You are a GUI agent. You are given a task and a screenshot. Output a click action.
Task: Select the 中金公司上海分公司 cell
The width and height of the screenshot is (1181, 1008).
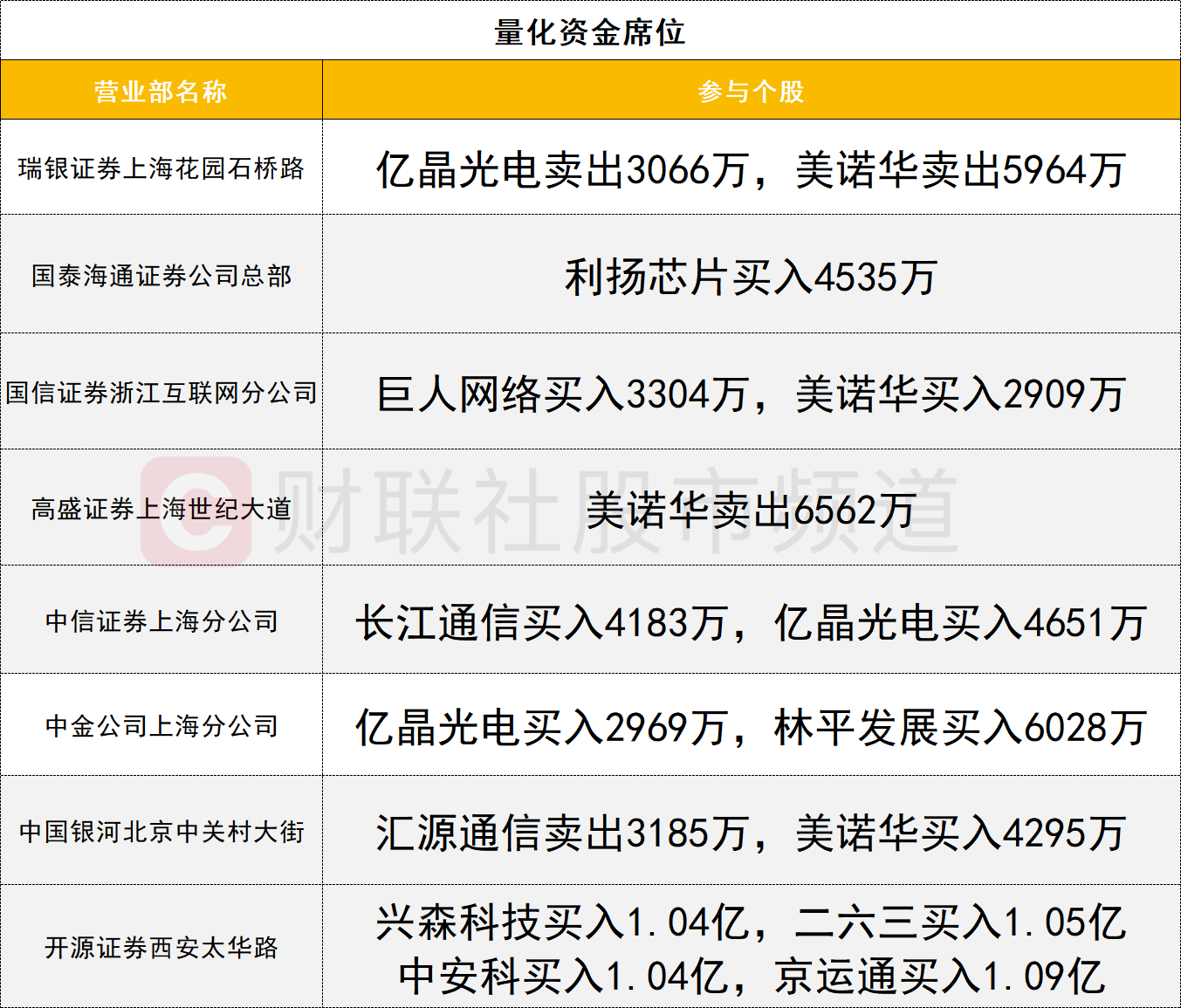[x=161, y=725]
